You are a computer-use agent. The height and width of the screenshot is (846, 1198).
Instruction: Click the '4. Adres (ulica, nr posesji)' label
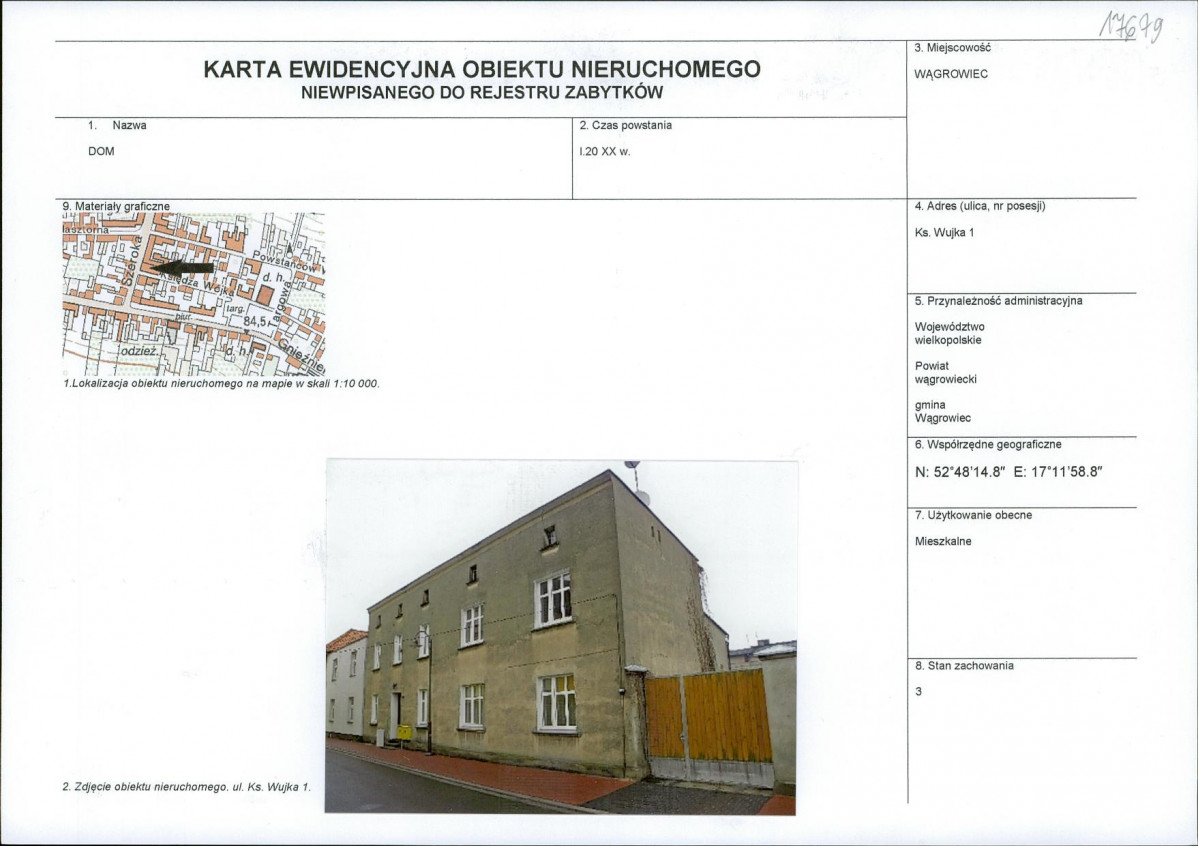pos(980,206)
